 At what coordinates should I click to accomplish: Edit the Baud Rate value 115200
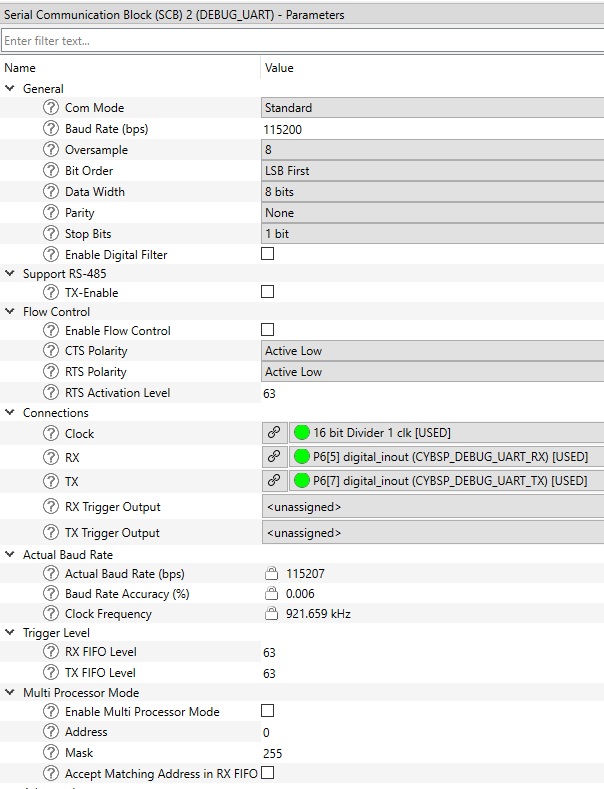click(430, 129)
